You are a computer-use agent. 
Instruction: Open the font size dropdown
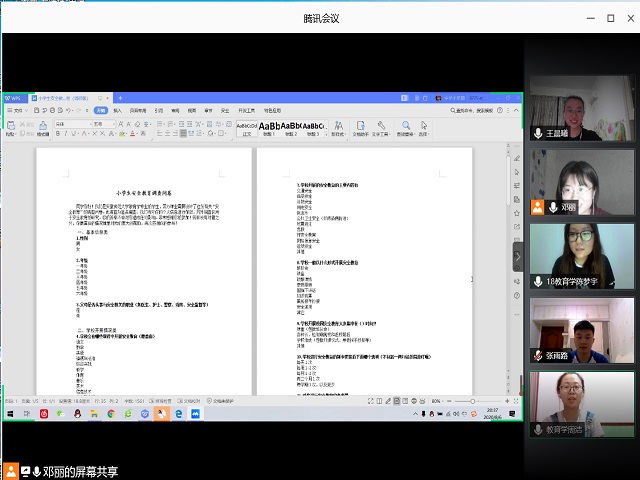(112, 124)
